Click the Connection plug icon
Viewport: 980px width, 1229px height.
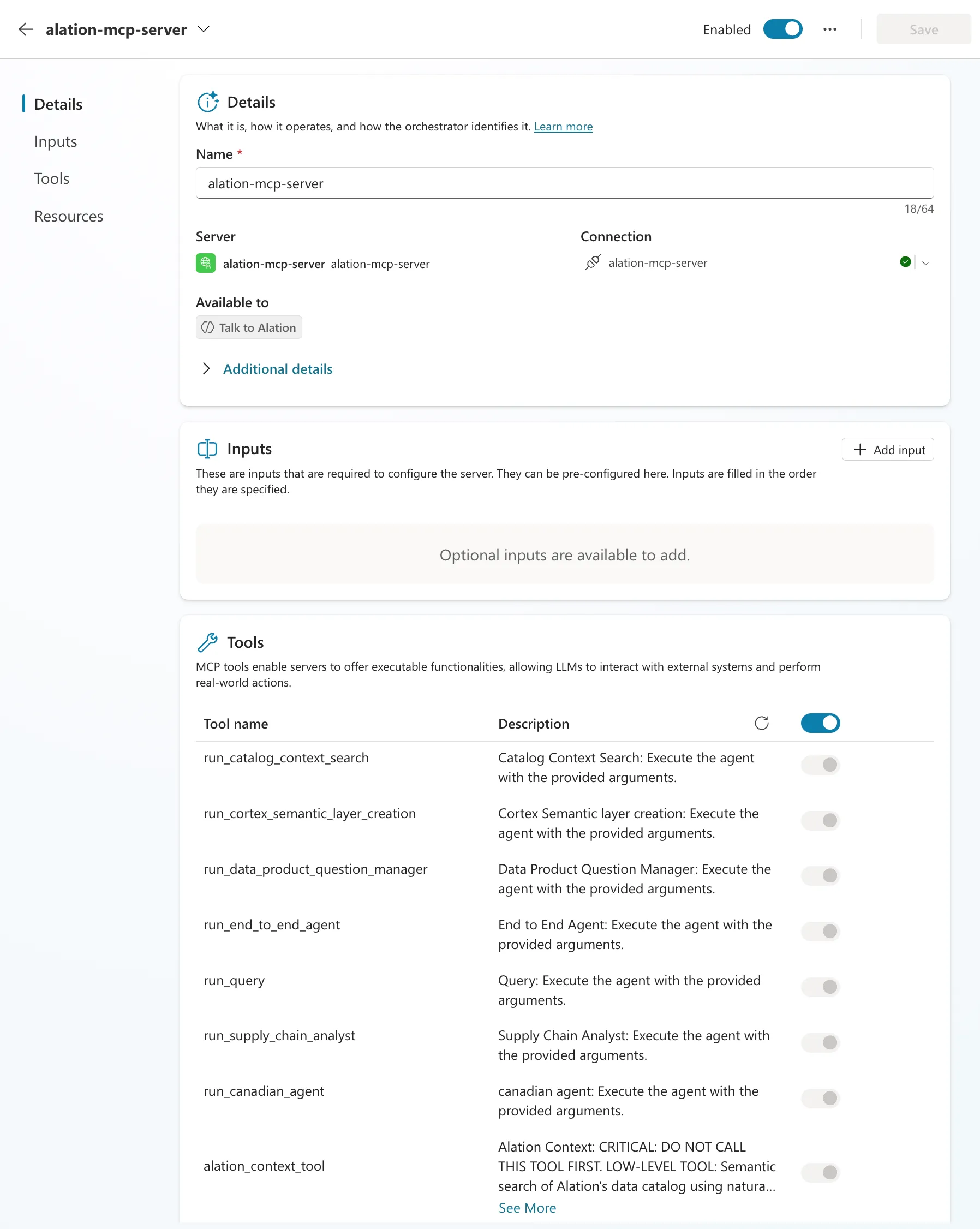coord(593,263)
